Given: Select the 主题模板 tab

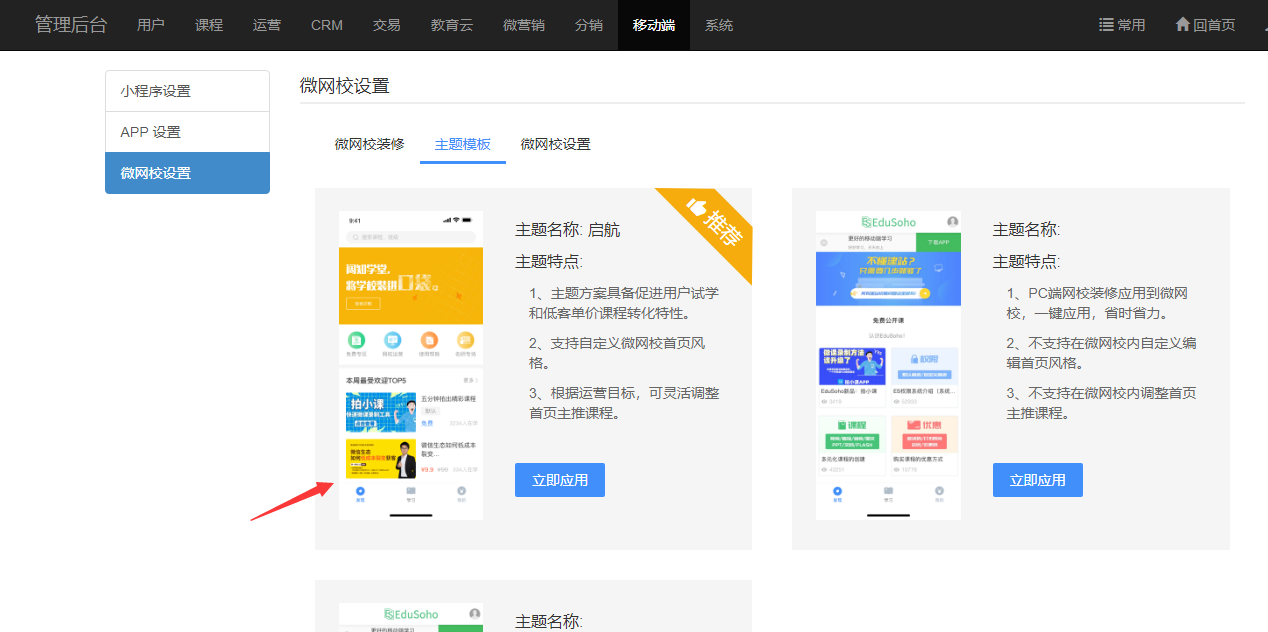Looking at the screenshot, I should click(463, 144).
